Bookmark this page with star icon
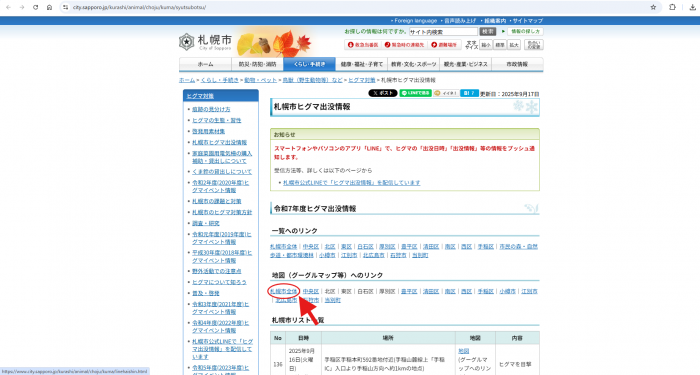 tap(653, 7)
